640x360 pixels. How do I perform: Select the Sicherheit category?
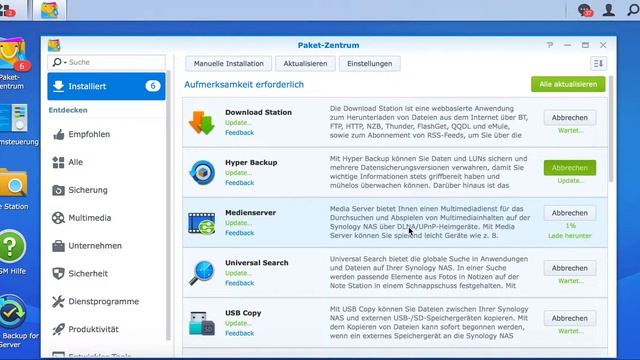(x=107, y=273)
